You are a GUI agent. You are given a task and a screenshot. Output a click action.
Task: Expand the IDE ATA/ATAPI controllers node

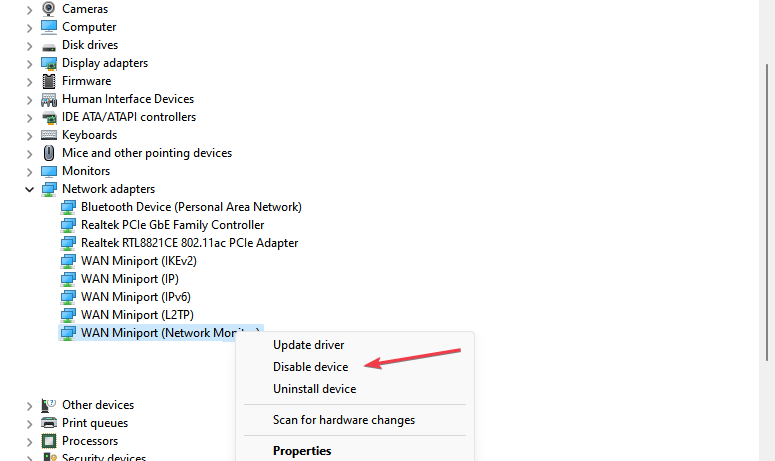coord(29,118)
